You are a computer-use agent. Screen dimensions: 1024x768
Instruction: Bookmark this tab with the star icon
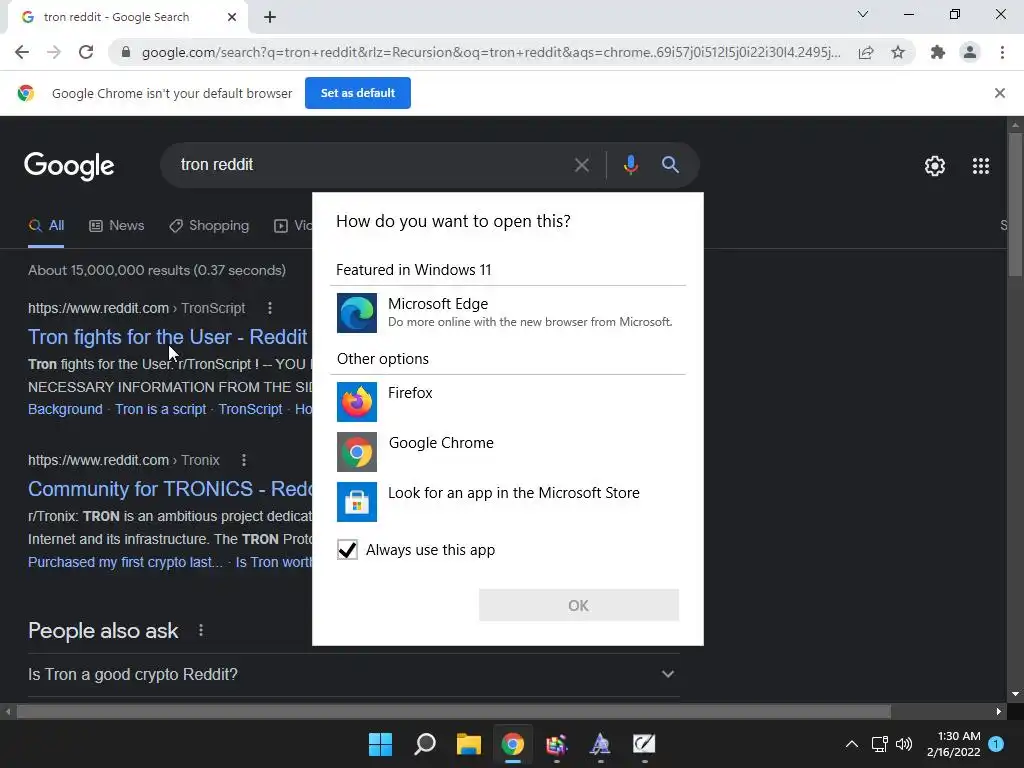(x=898, y=52)
